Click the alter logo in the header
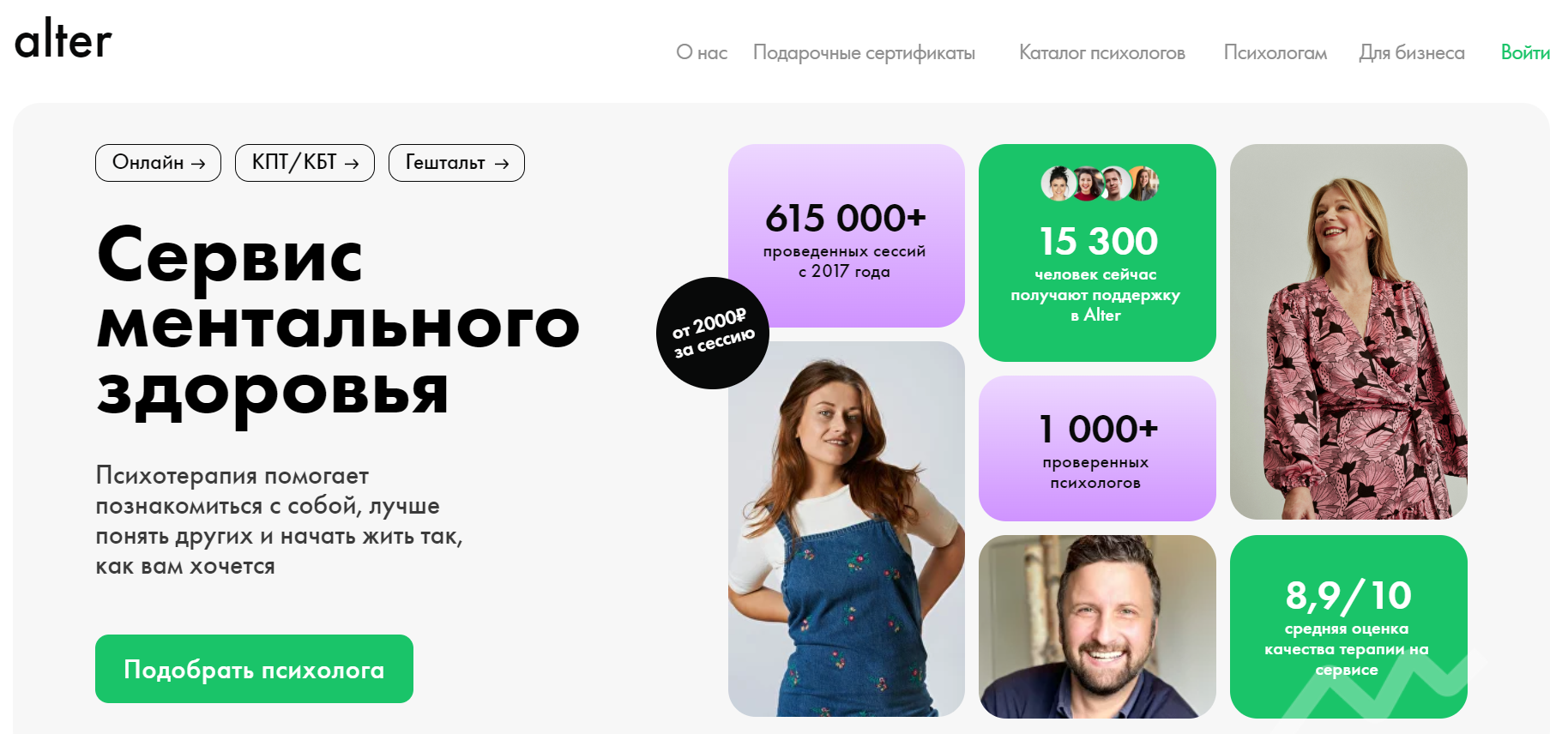Viewport: 1568px width, 734px height. [63, 39]
